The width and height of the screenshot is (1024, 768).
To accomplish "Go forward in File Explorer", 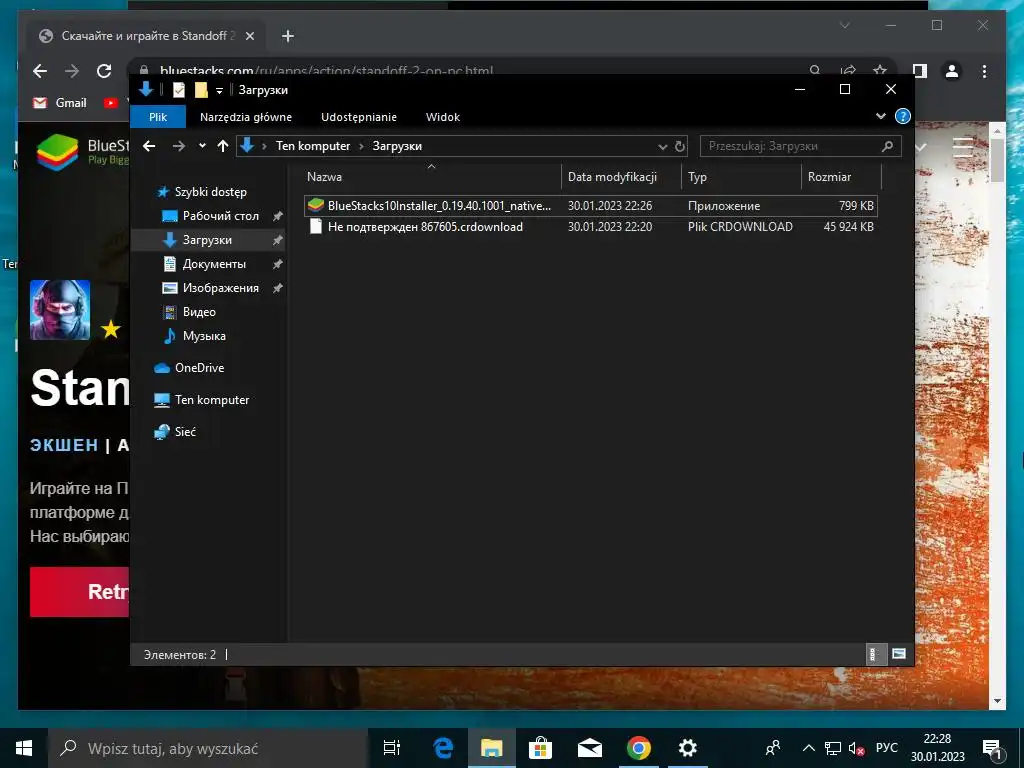I will [x=178, y=146].
